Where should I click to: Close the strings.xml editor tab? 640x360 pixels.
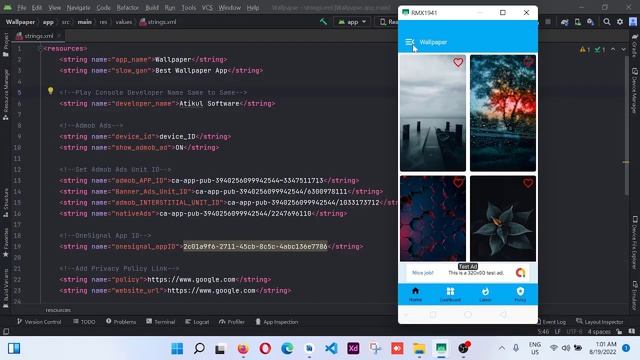59,36
